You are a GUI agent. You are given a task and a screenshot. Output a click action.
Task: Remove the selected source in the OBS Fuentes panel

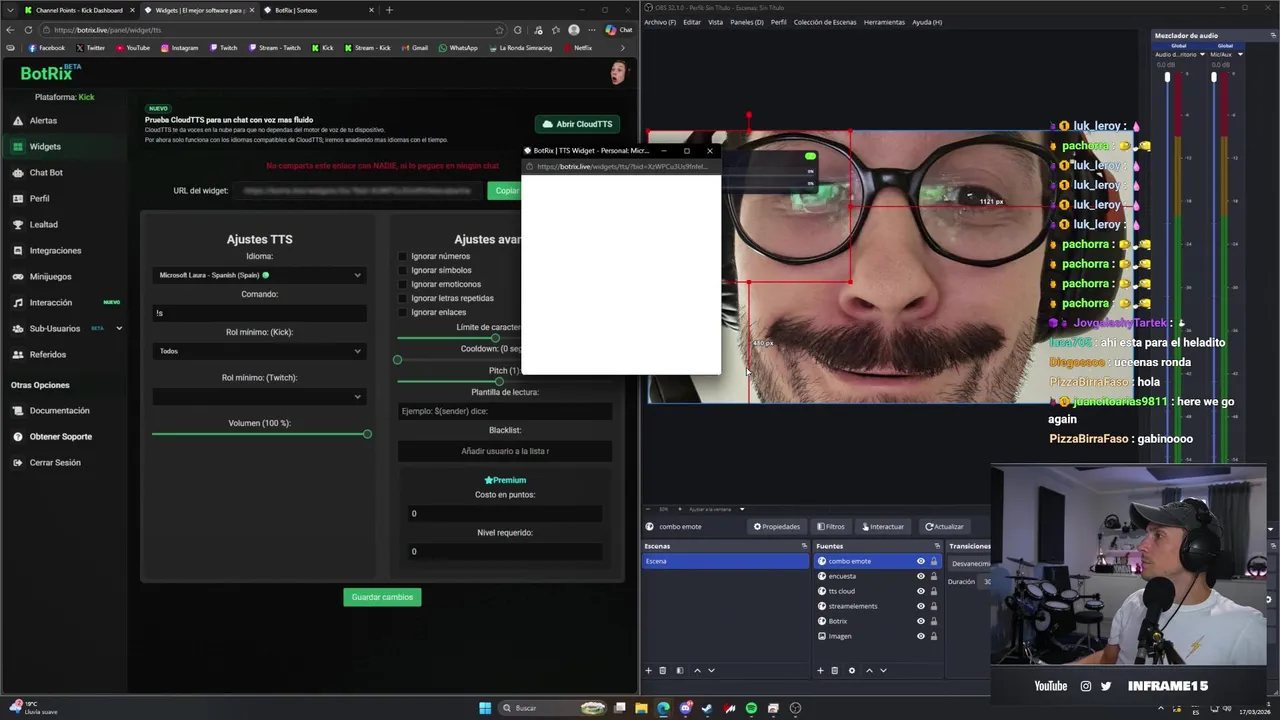click(835, 671)
